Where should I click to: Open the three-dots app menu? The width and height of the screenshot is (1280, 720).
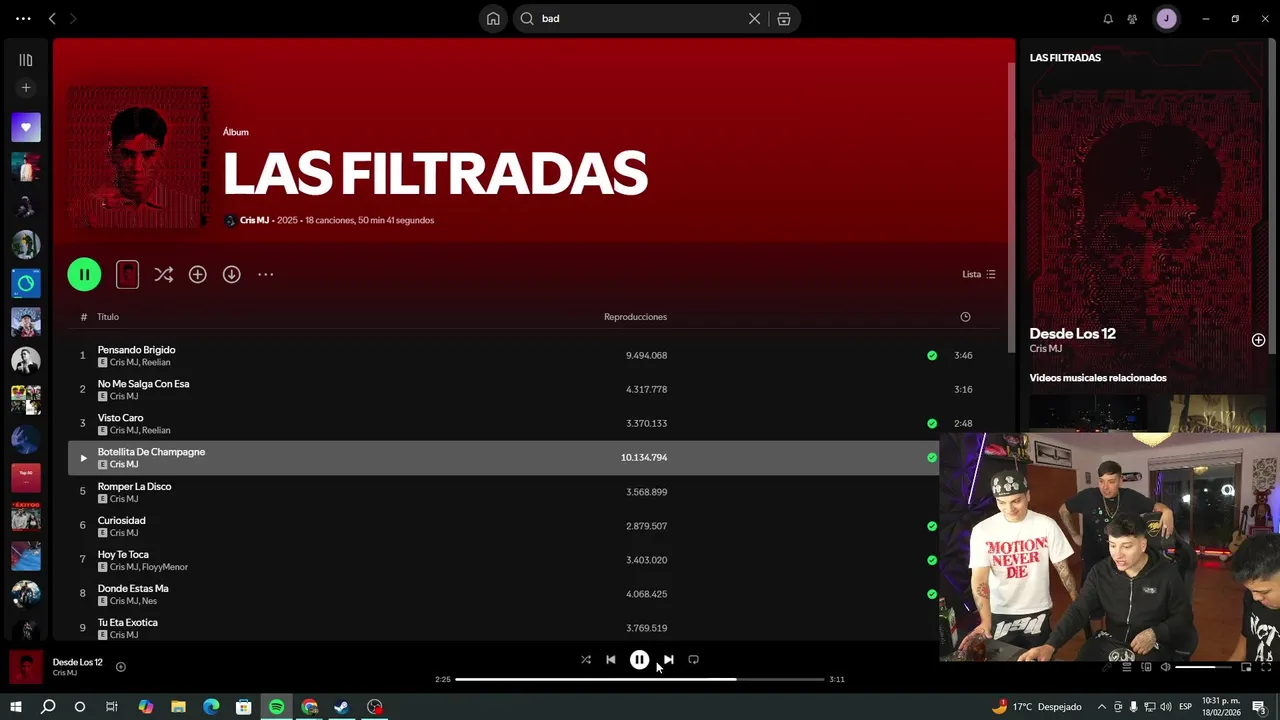pos(23,18)
